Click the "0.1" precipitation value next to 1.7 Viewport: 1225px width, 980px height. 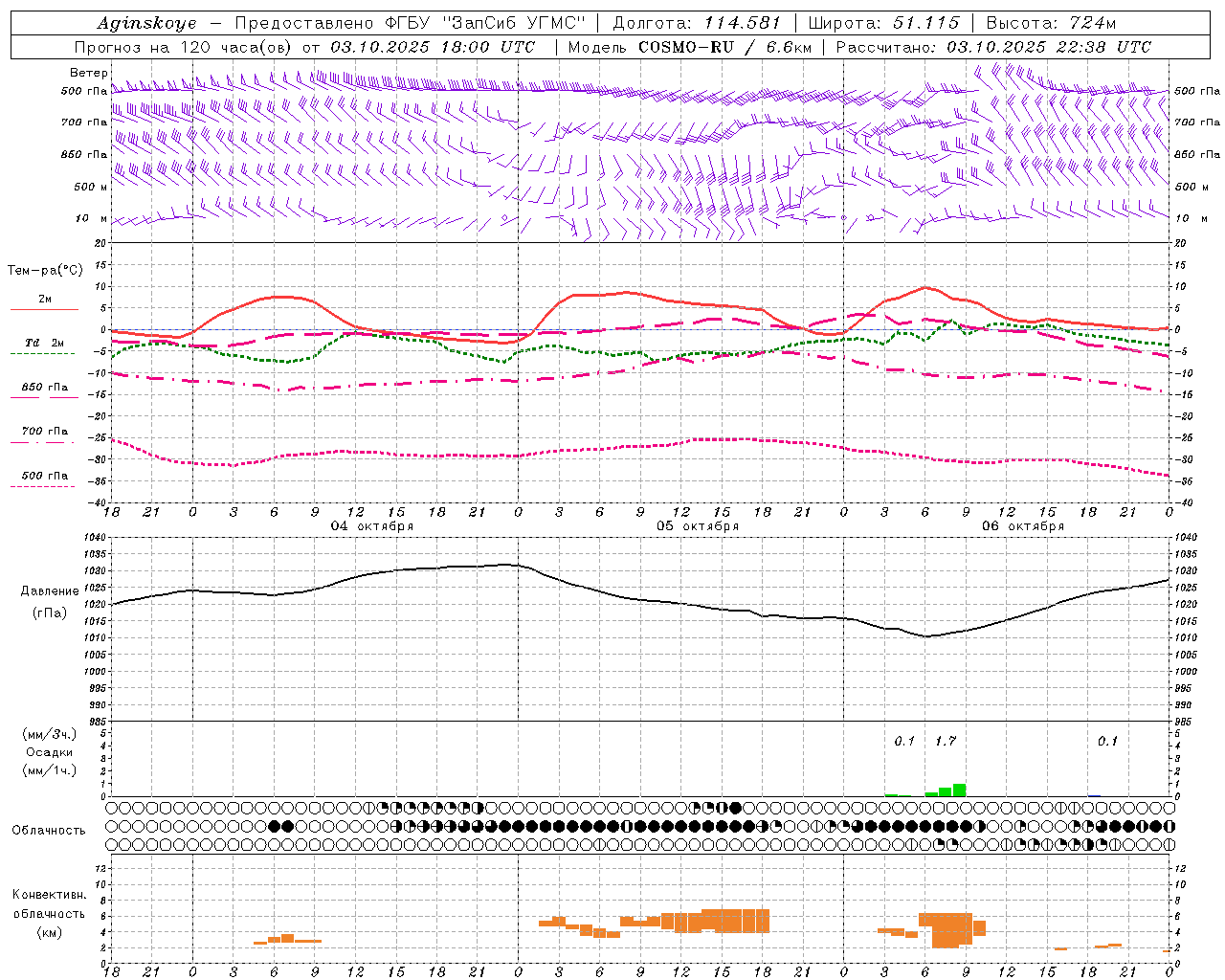click(904, 741)
